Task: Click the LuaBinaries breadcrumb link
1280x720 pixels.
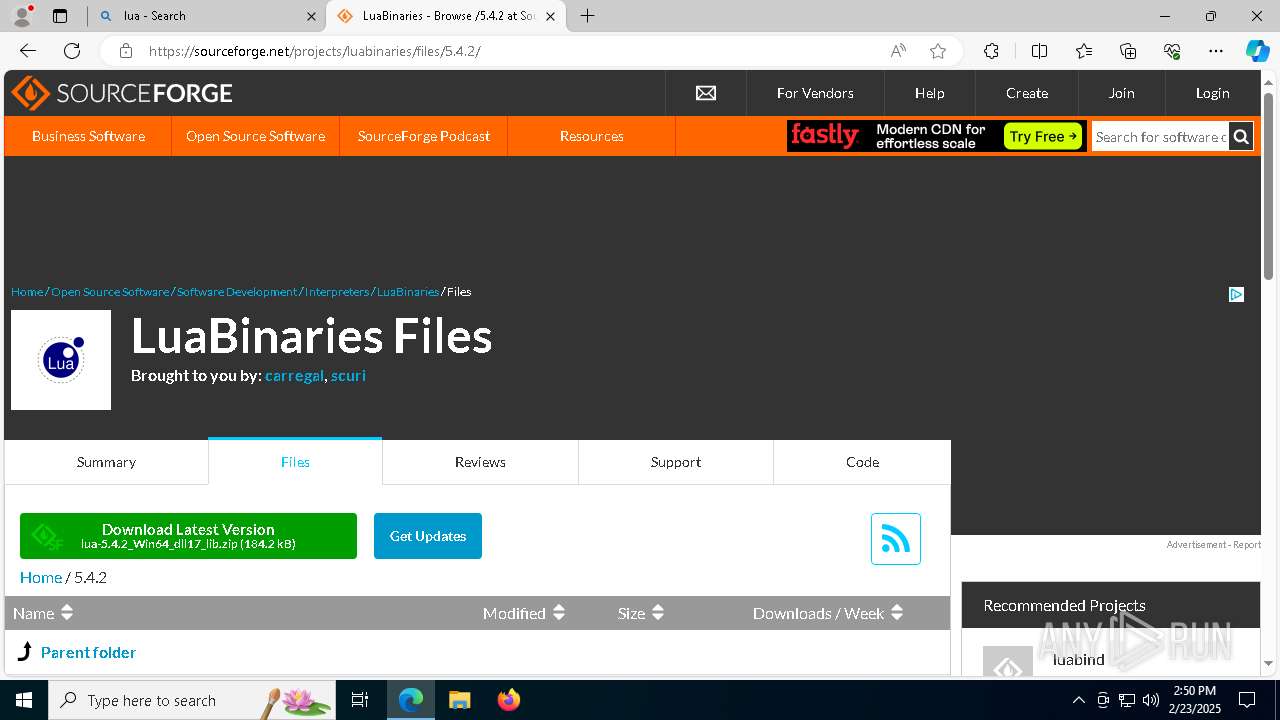Action: click(x=408, y=292)
